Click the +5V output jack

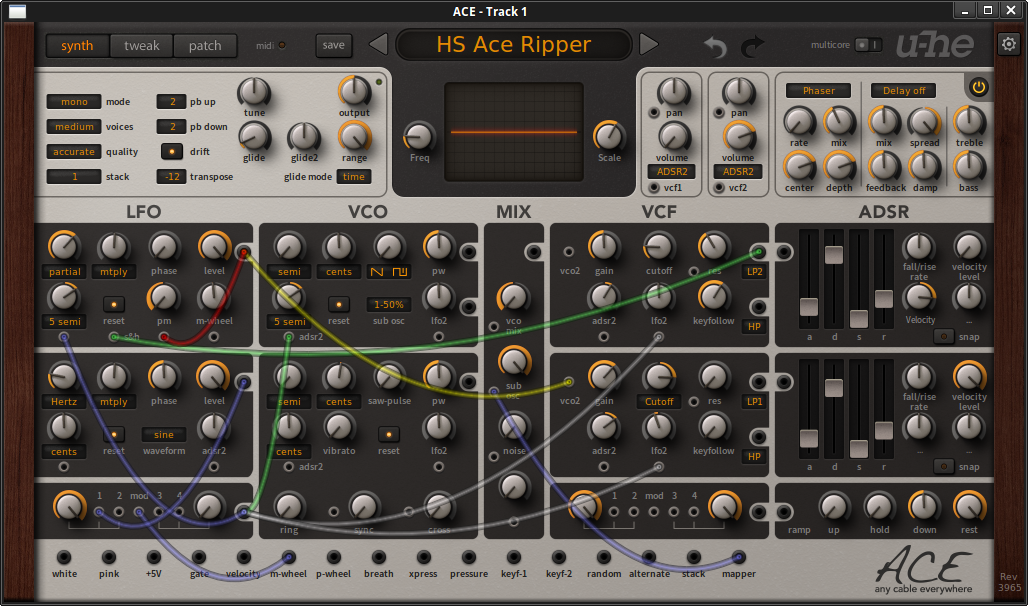click(153, 557)
